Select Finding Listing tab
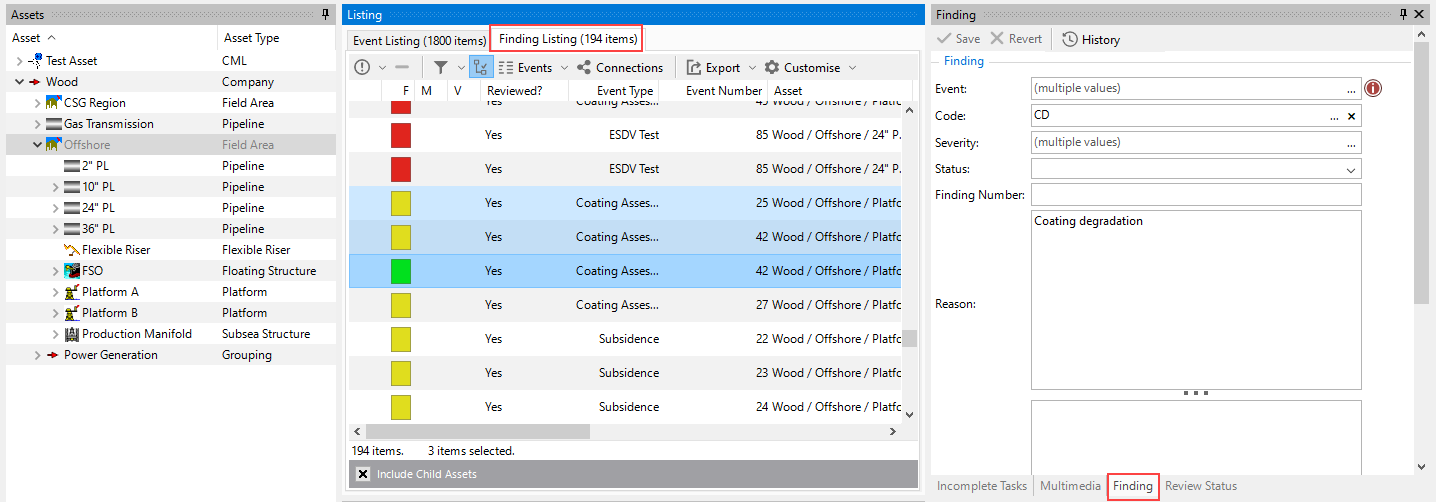The width and height of the screenshot is (1438, 502). coord(567,39)
